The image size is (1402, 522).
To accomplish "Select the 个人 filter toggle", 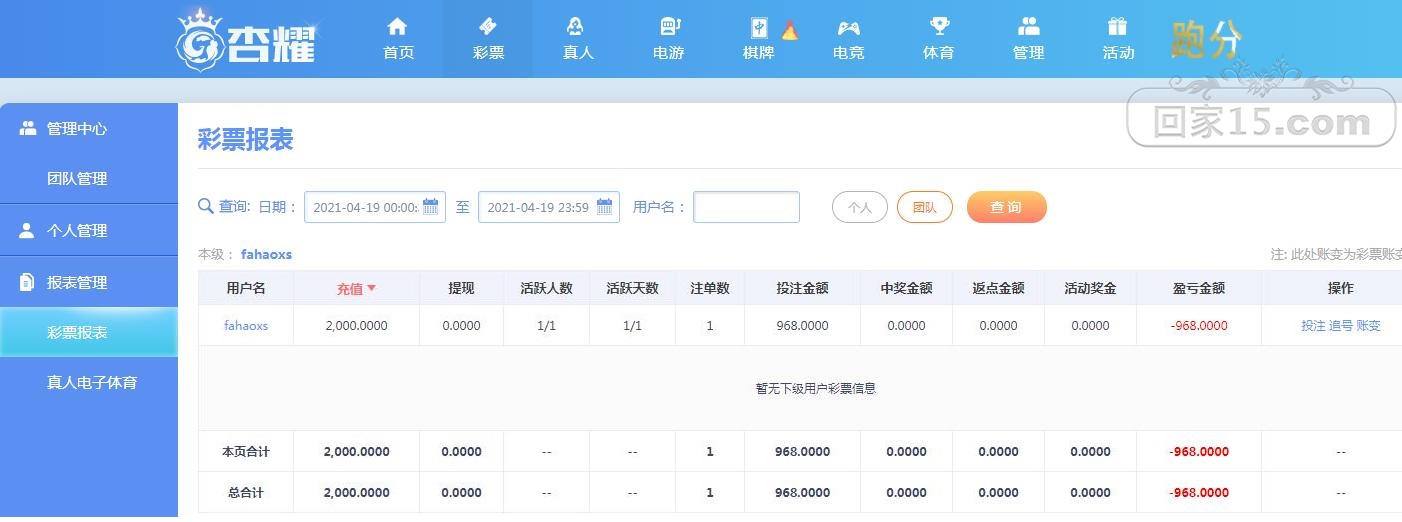I will (x=860, y=207).
